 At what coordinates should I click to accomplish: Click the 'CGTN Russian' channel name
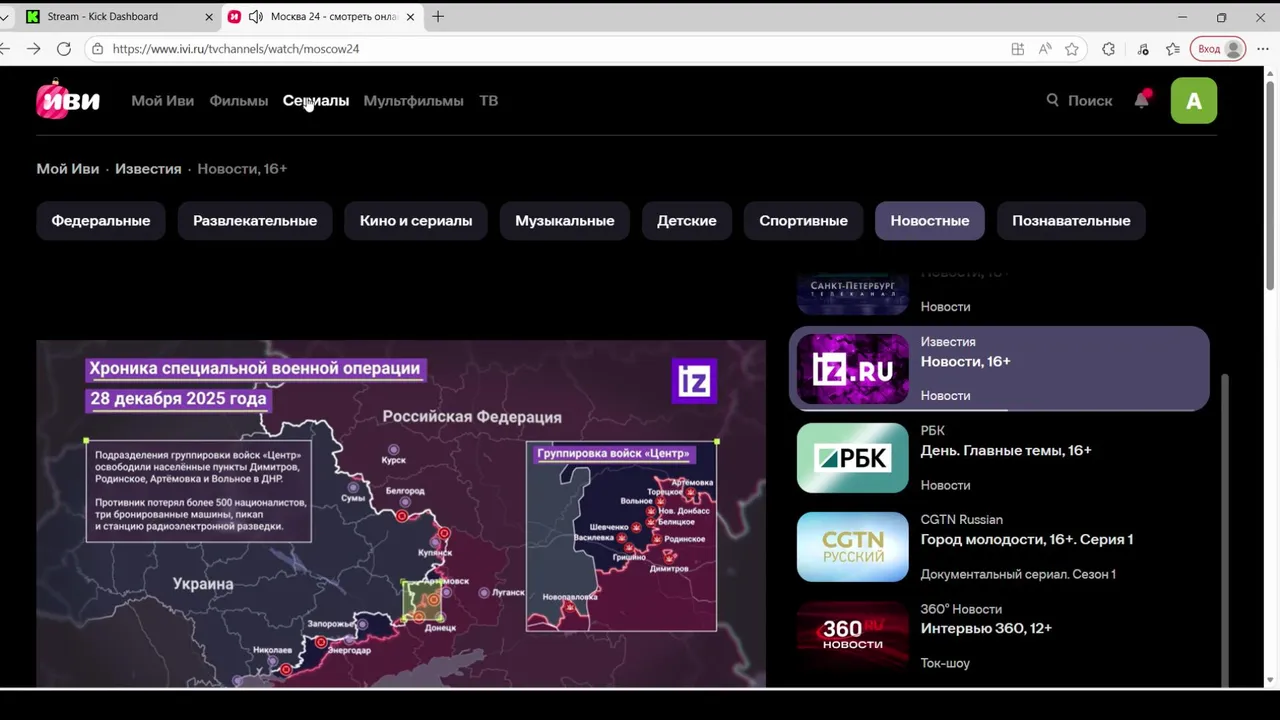(962, 520)
